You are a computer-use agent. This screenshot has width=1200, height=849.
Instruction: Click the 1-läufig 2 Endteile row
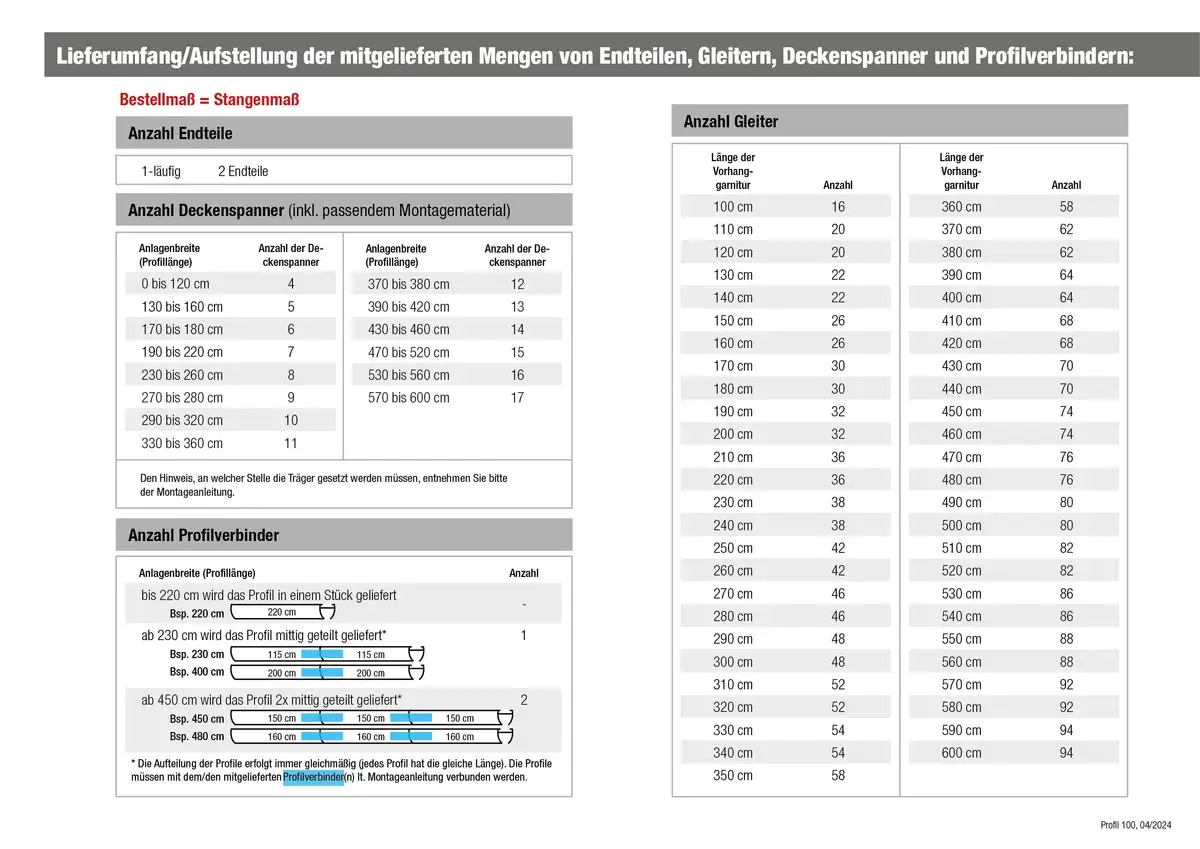(x=344, y=171)
